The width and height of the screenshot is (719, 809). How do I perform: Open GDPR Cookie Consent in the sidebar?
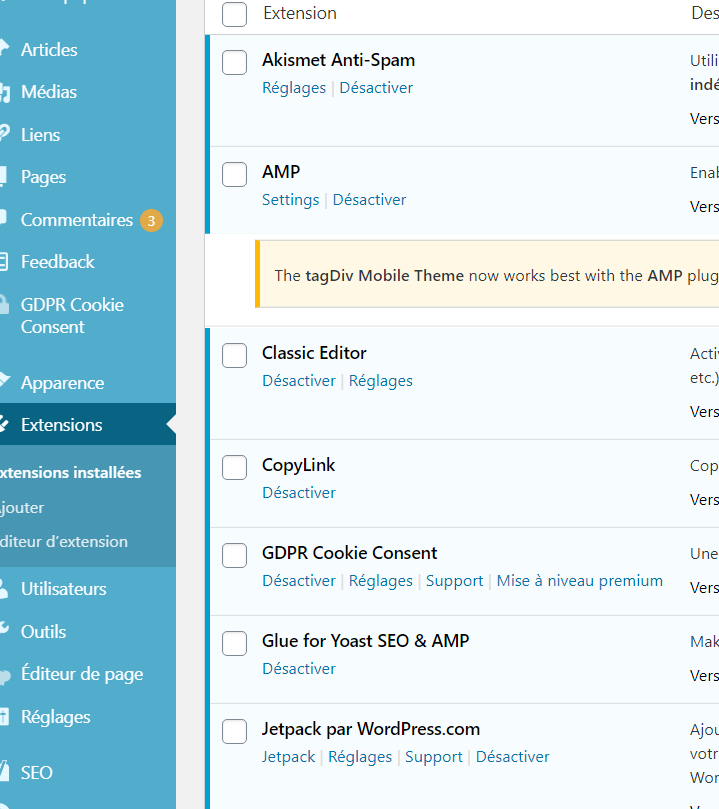(x=72, y=316)
